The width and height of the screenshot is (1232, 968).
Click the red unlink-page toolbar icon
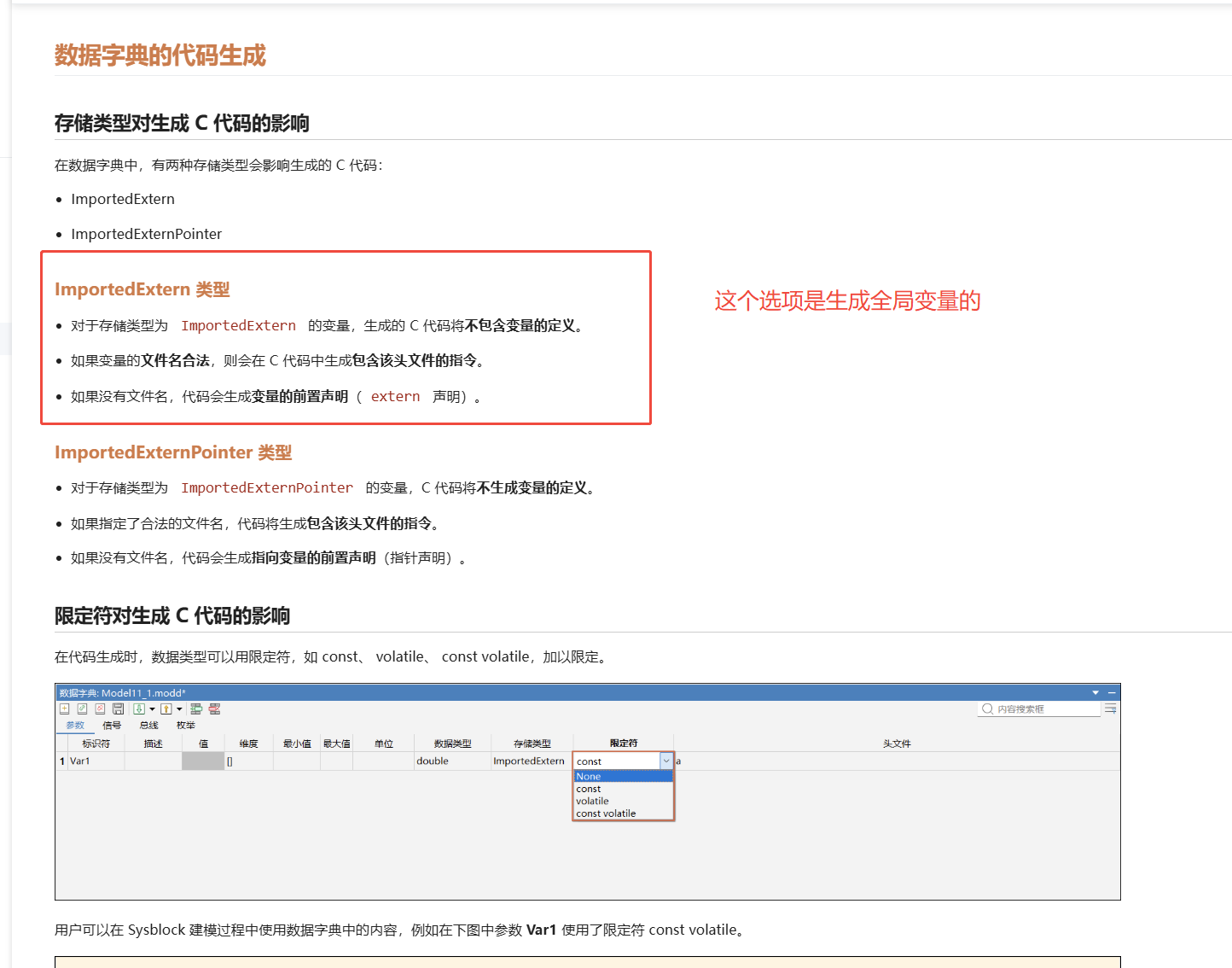click(100, 709)
